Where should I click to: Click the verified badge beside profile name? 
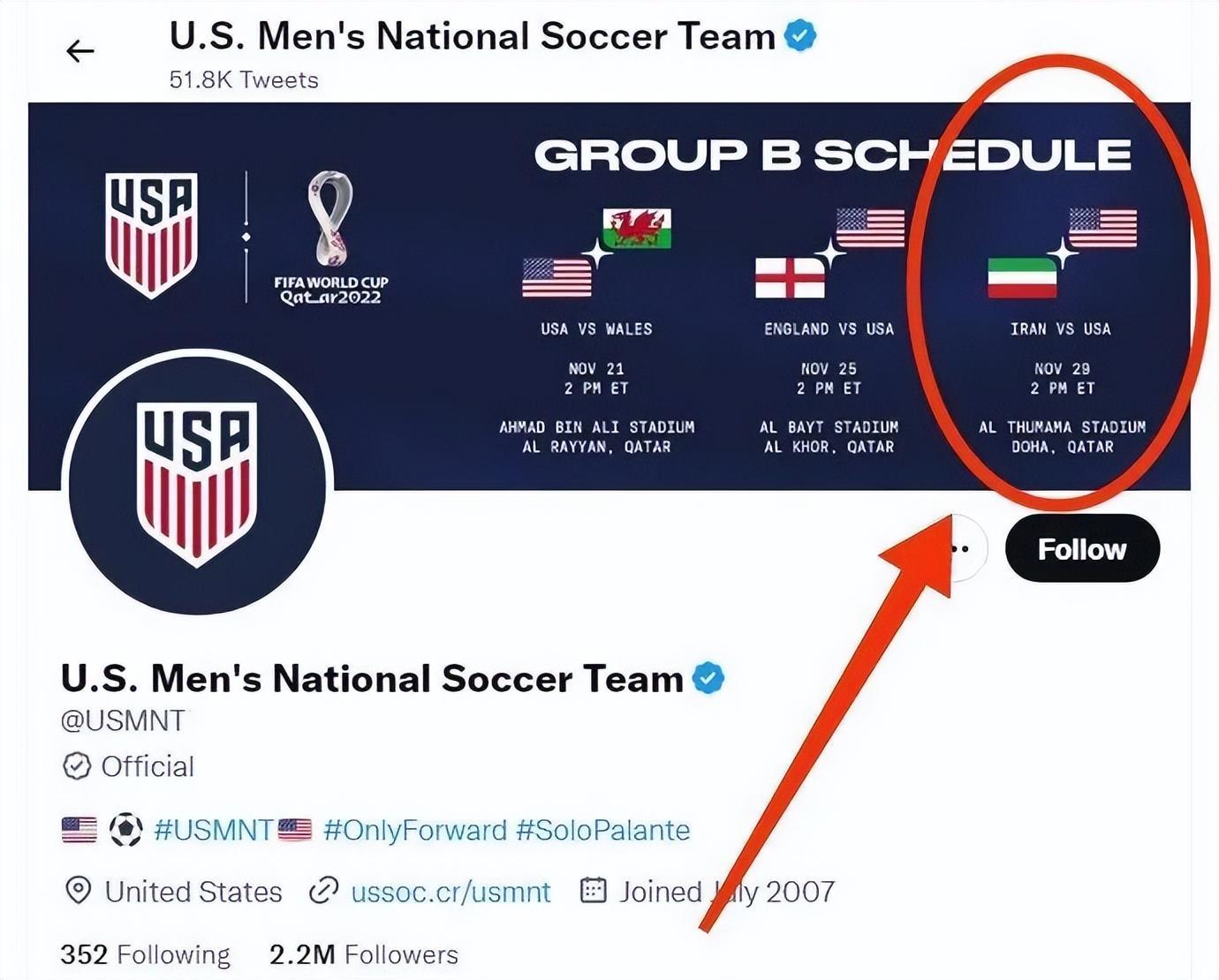pos(708,678)
